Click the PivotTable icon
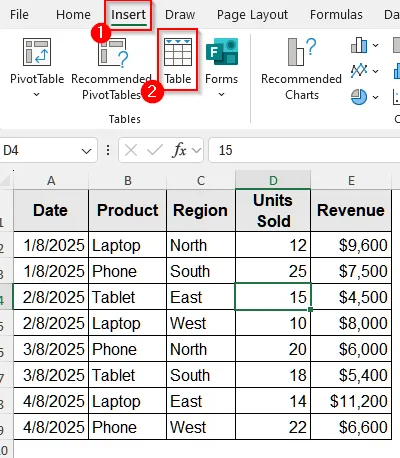Viewport: 400px width, 458px height. tap(37, 52)
